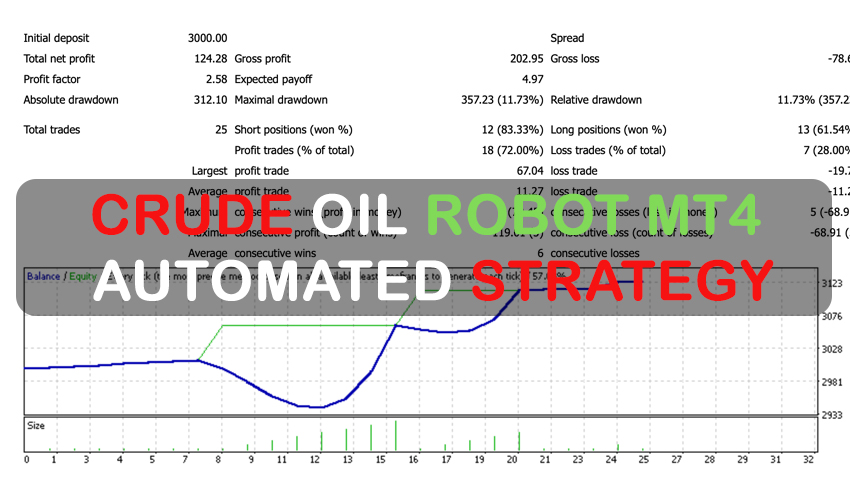Click the x-axis trade number 12

pos(314,460)
